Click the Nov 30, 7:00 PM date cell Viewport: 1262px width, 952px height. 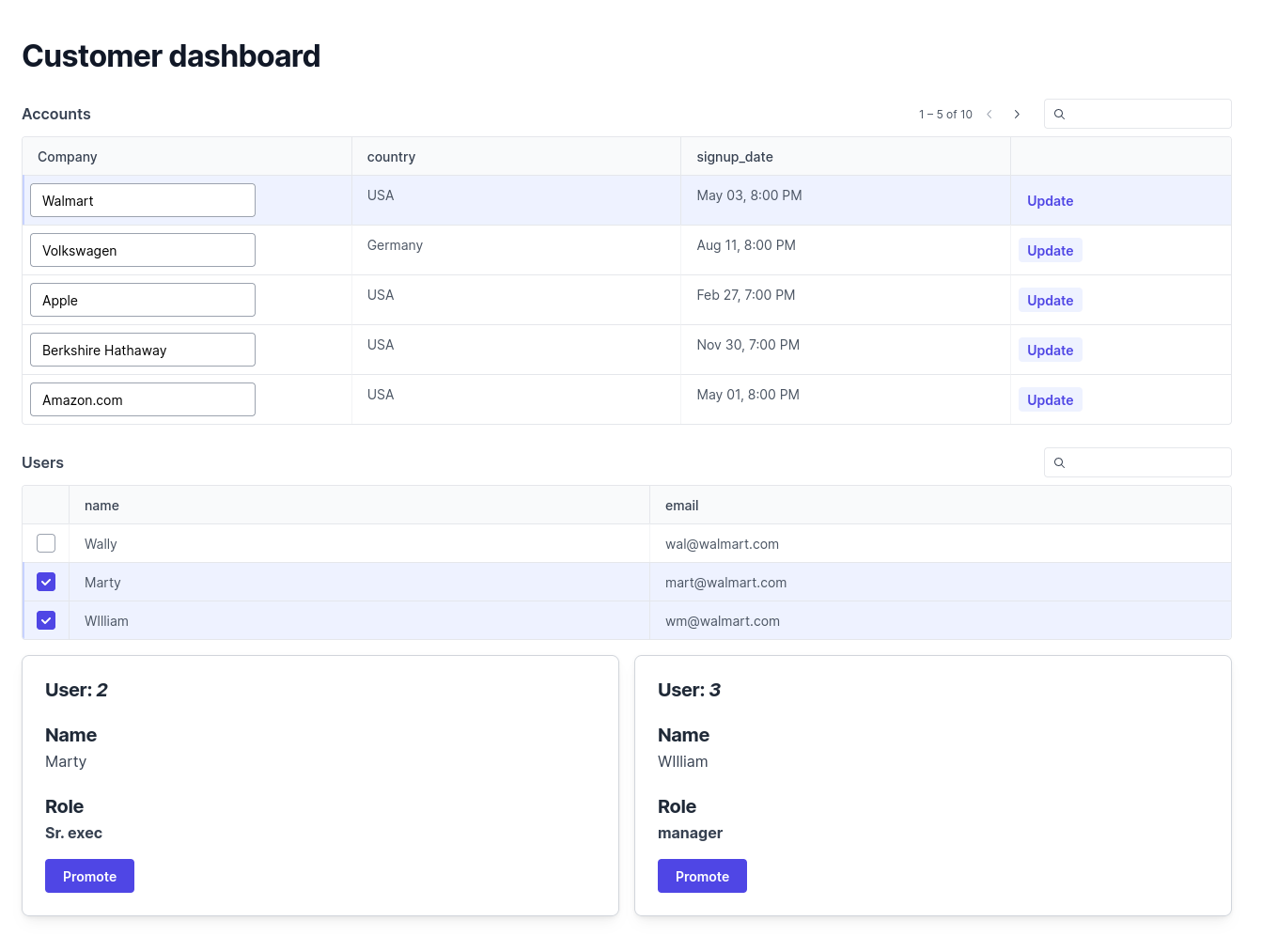click(x=846, y=350)
